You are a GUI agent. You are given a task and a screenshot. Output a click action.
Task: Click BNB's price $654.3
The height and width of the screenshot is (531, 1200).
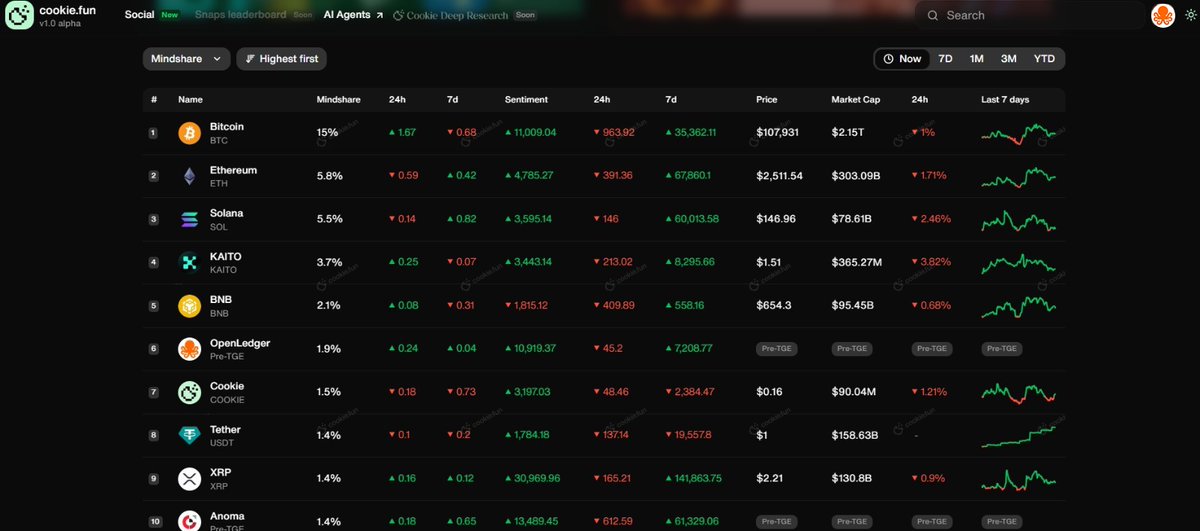coord(774,306)
